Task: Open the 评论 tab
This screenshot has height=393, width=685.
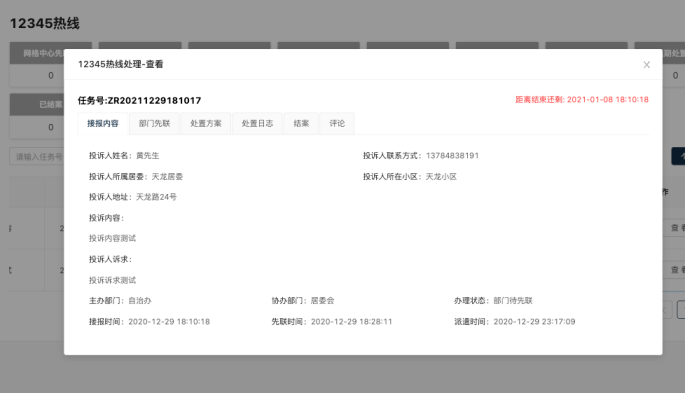Action: 337,124
